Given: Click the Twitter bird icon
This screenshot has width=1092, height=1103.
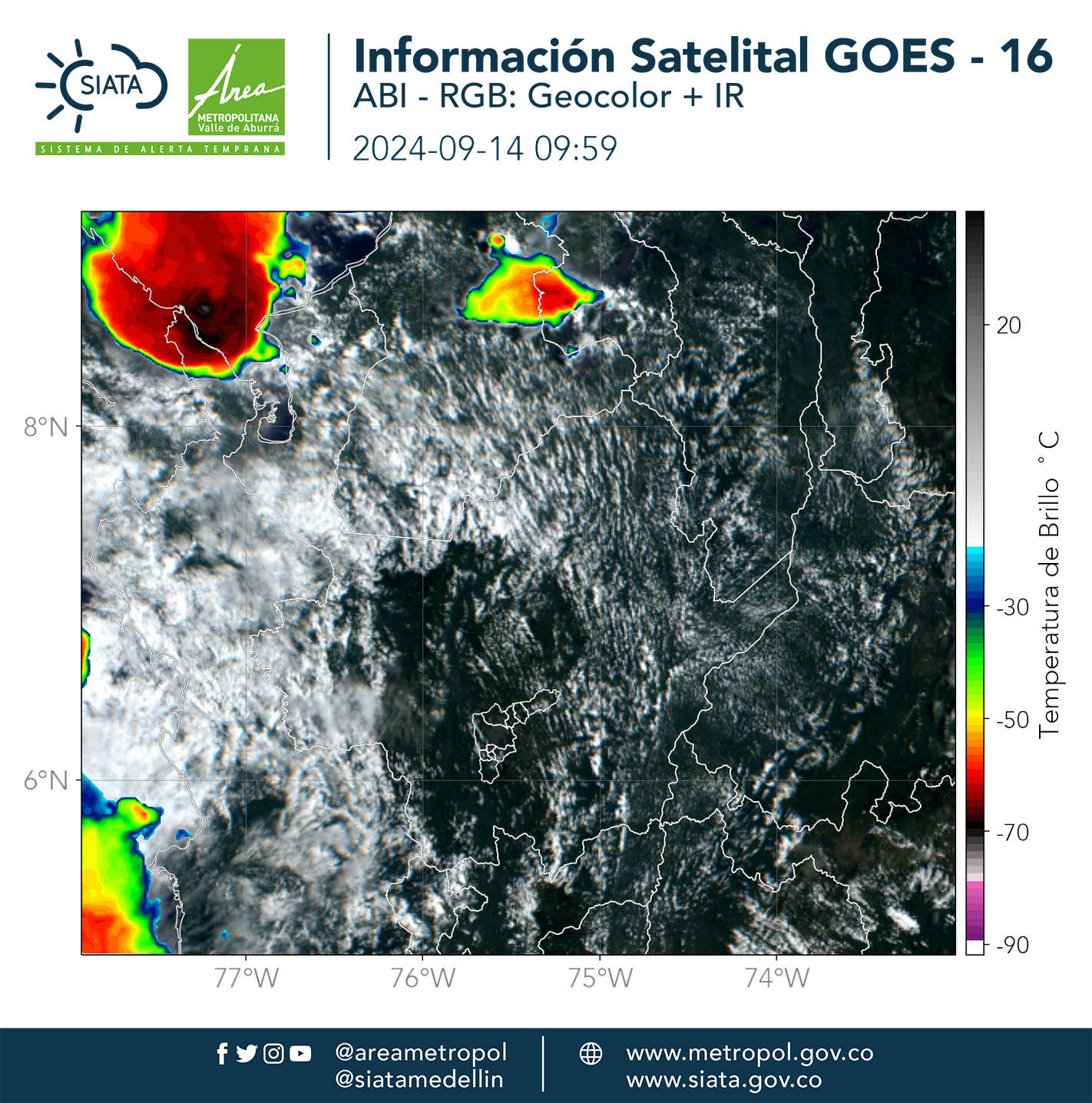Looking at the screenshot, I should click(x=247, y=1054).
